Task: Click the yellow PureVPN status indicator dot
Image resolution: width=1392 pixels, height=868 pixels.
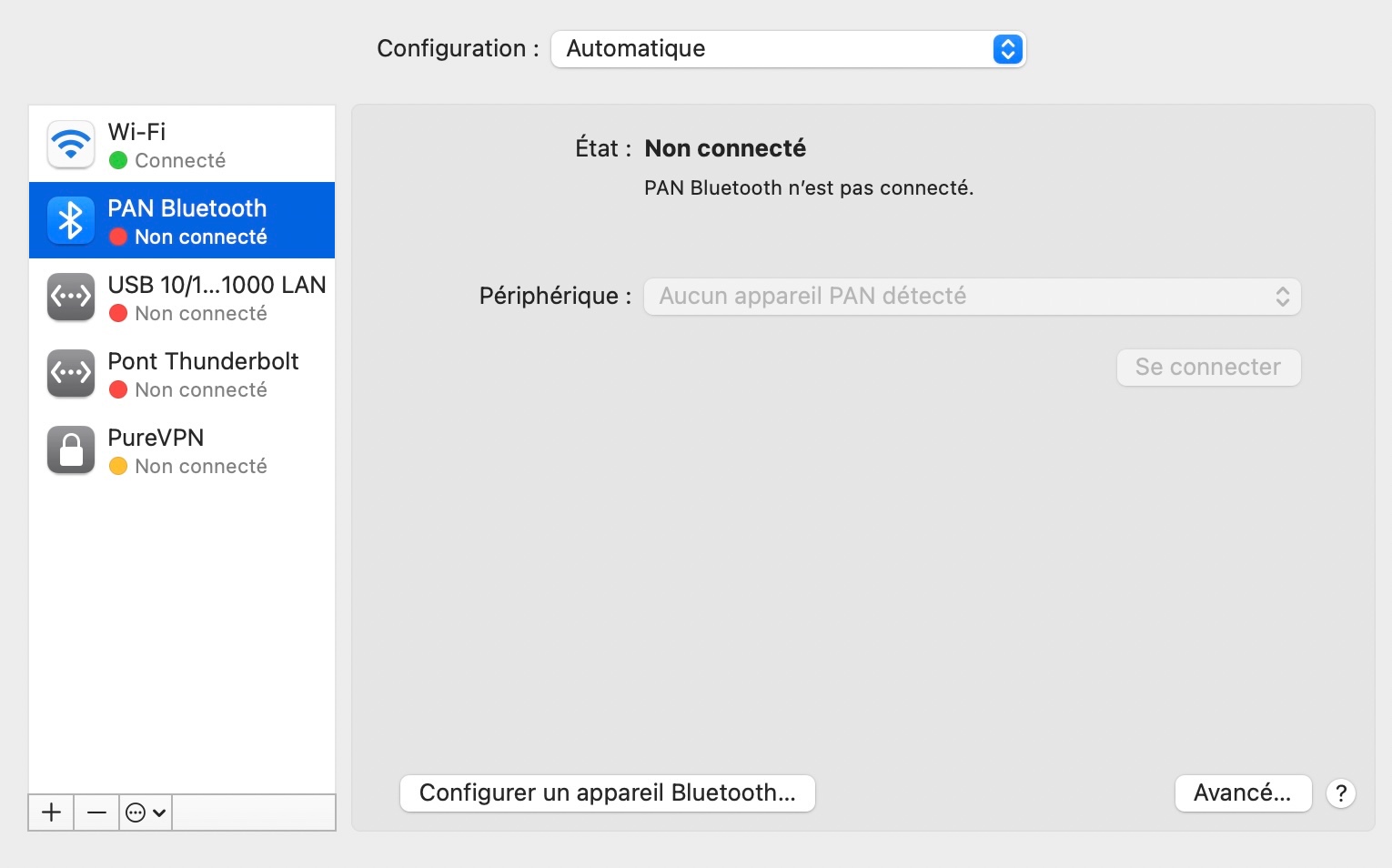Action: coord(118,467)
